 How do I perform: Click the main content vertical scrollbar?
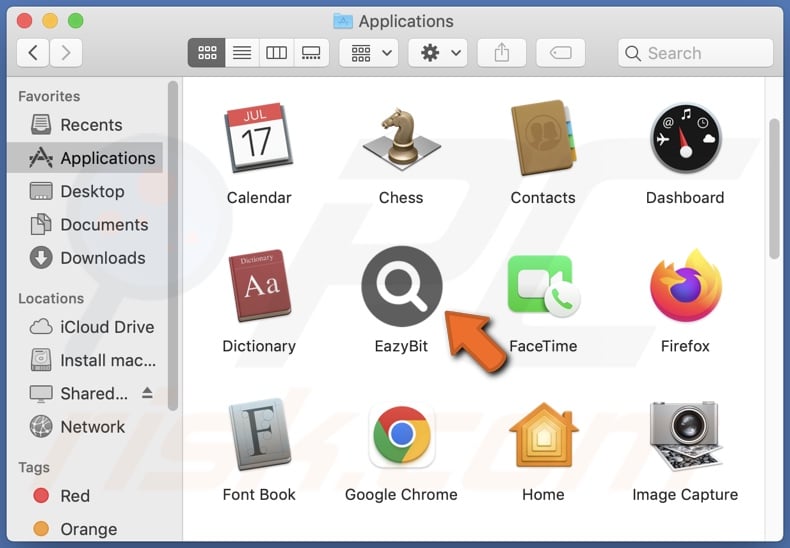[774, 189]
